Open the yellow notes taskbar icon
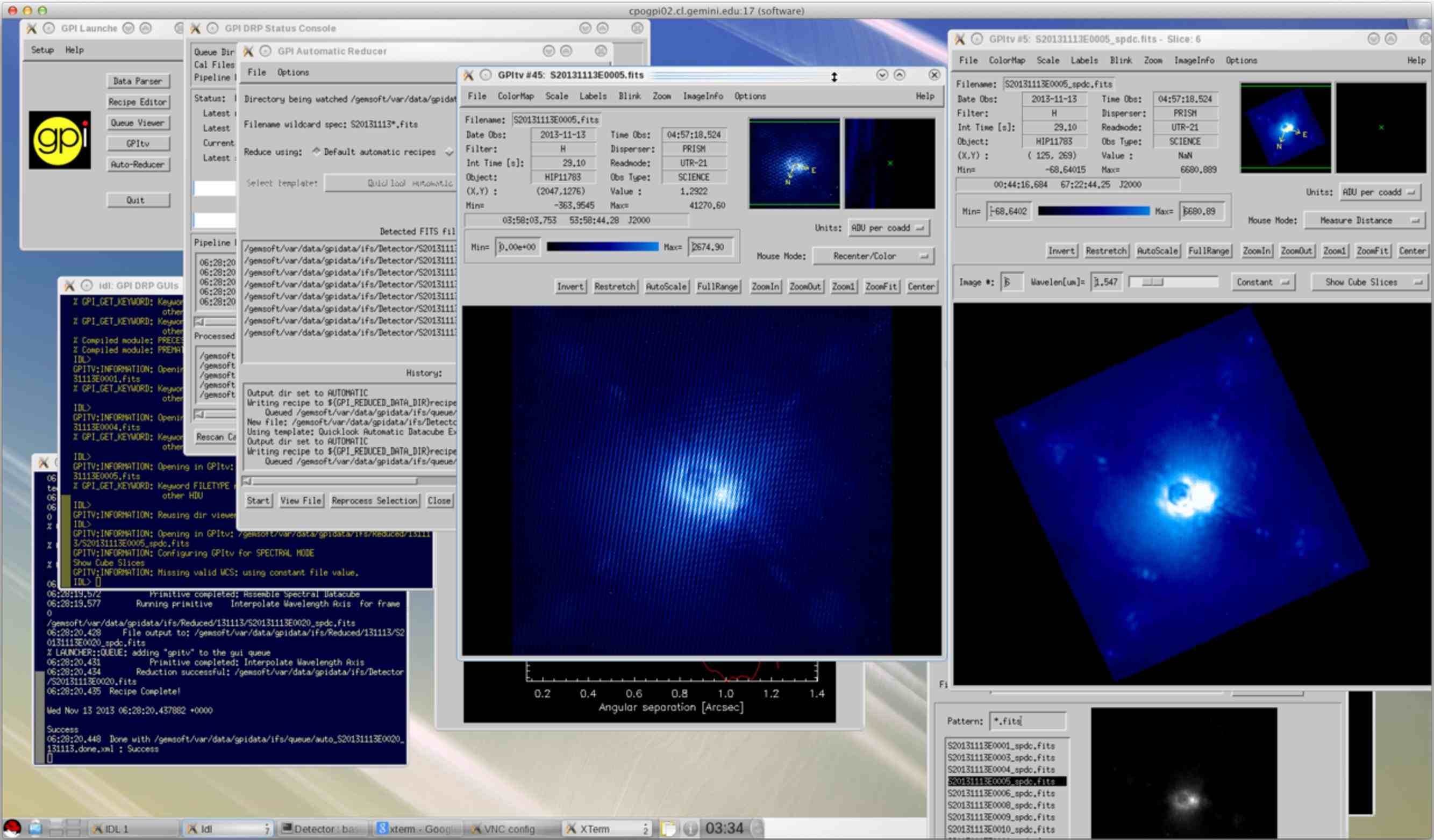Viewport: 1434px width, 840px height. [669, 829]
